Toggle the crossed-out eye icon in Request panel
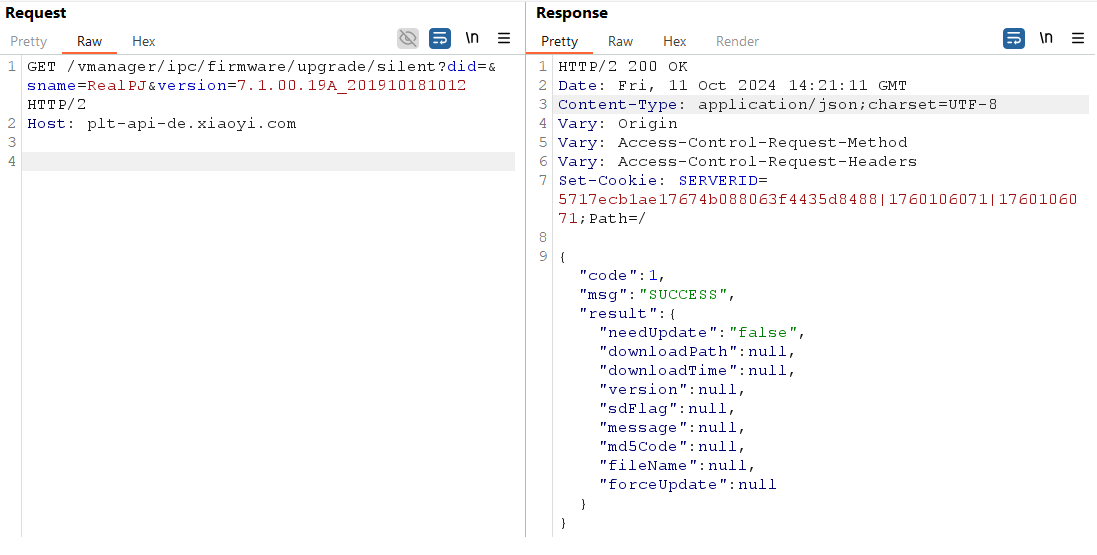 [x=408, y=39]
